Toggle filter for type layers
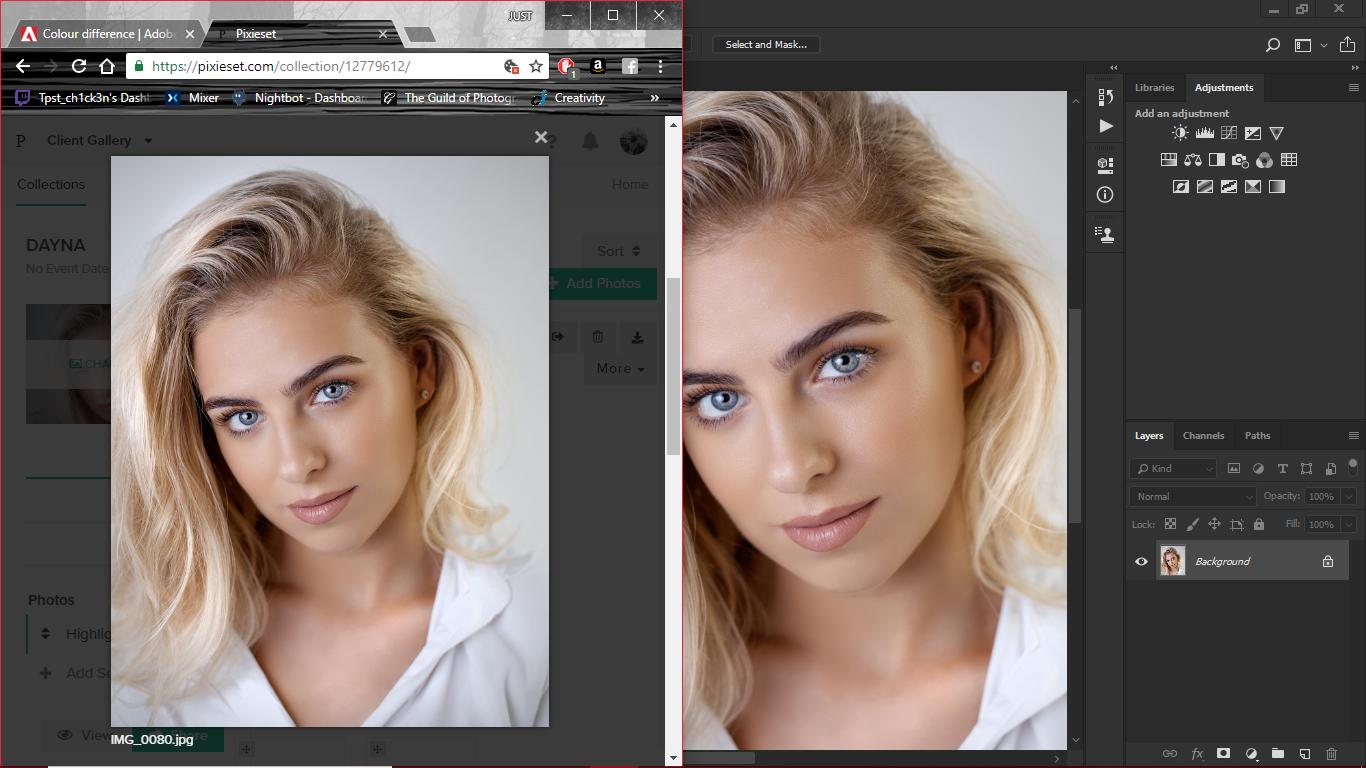This screenshot has width=1366, height=768. (x=1282, y=468)
